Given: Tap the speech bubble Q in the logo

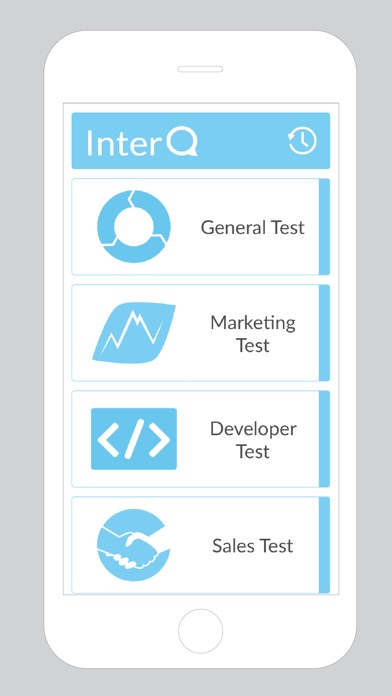Looking at the screenshot, I should pyautogui.click(x=182, y=143).
